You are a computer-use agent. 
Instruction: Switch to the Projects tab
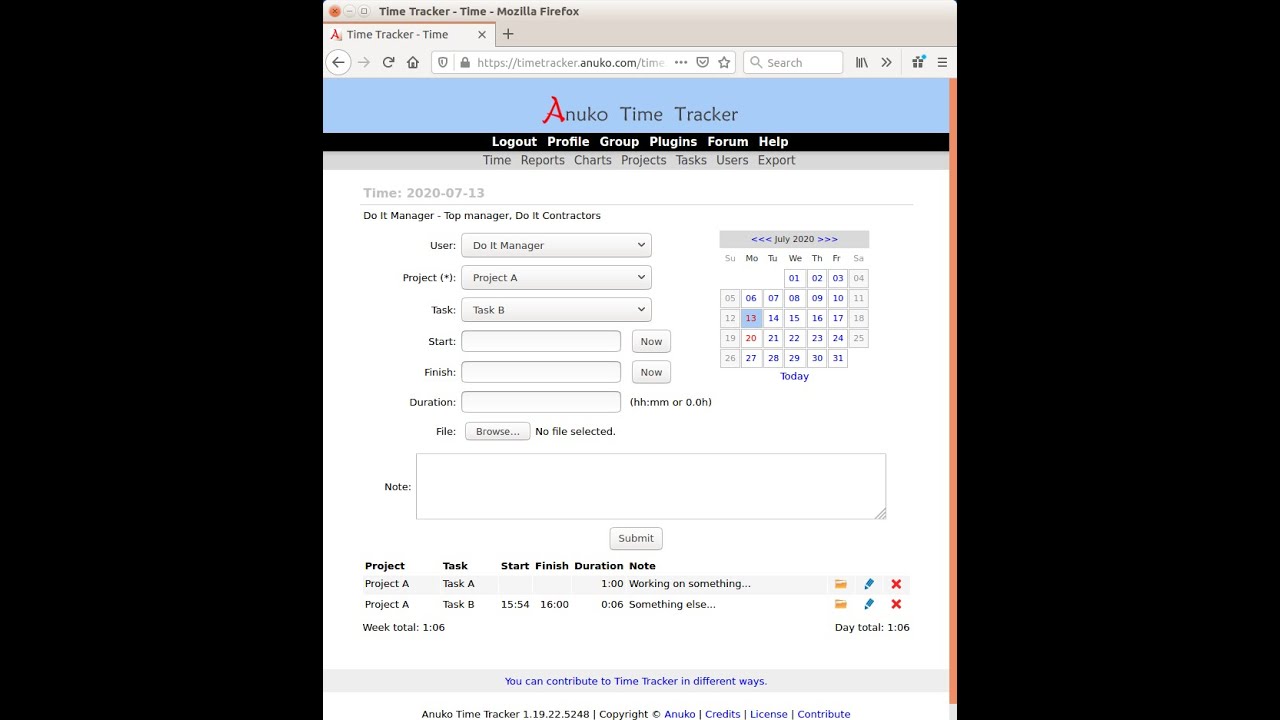coord(643,160)
